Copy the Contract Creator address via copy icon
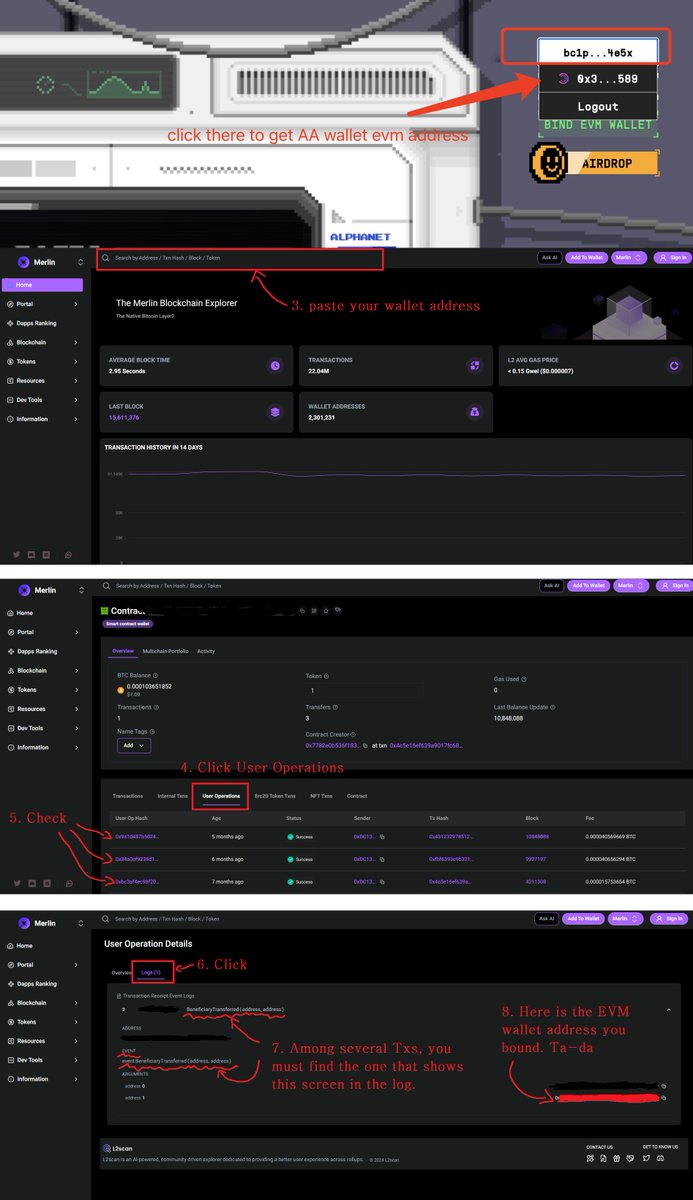 tap(365, 745)
